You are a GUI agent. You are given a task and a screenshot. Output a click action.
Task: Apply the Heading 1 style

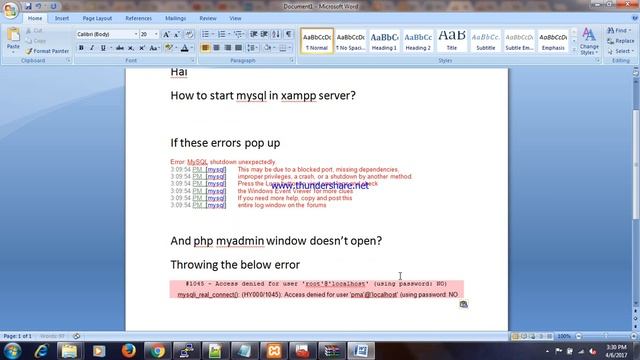pyautogui.click(x=384, y=40)
